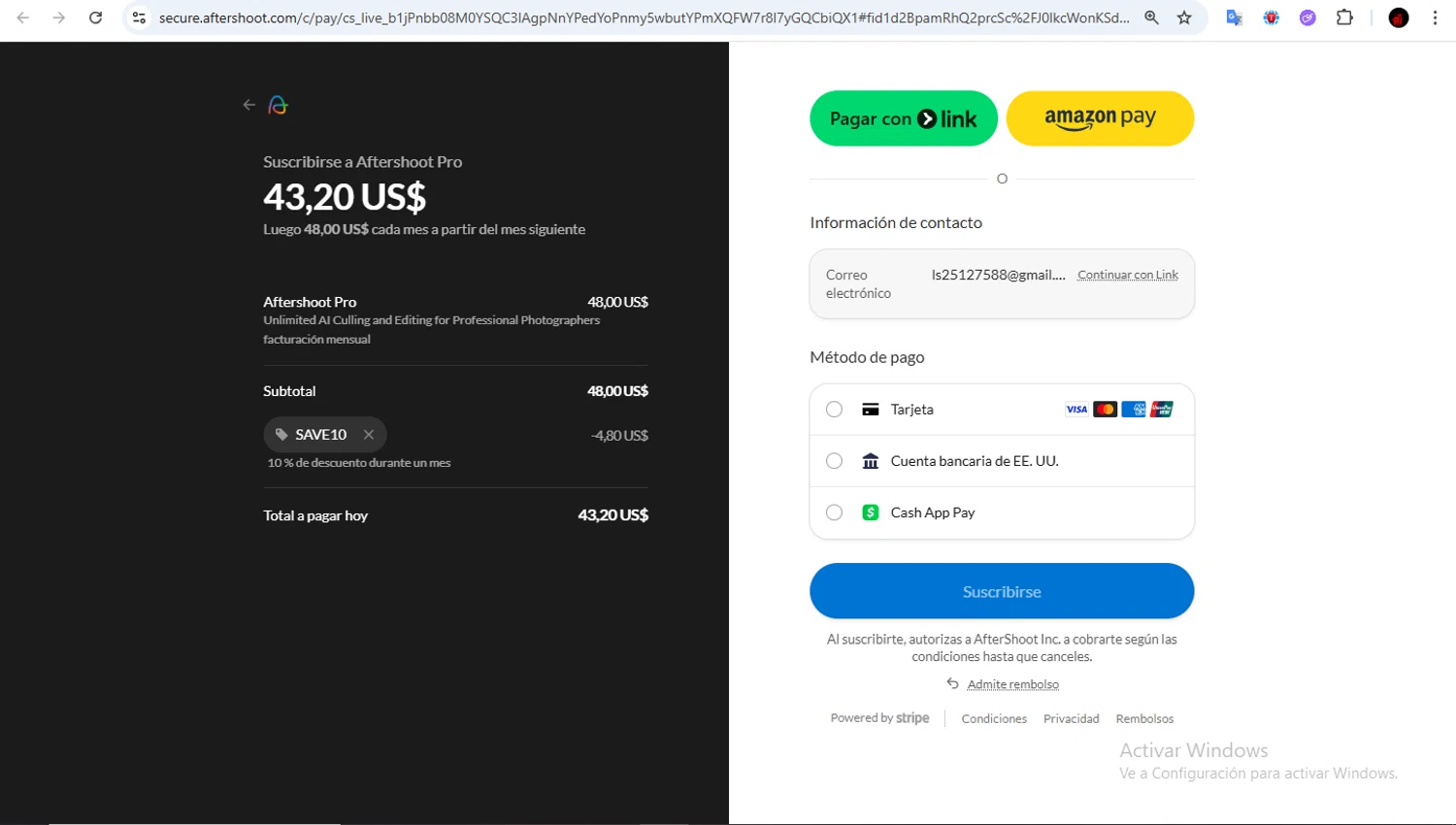The height and width of the screenshot is (825, 1456).
Task: Click the facturación mensual text
Action: (x=316, y=340)
